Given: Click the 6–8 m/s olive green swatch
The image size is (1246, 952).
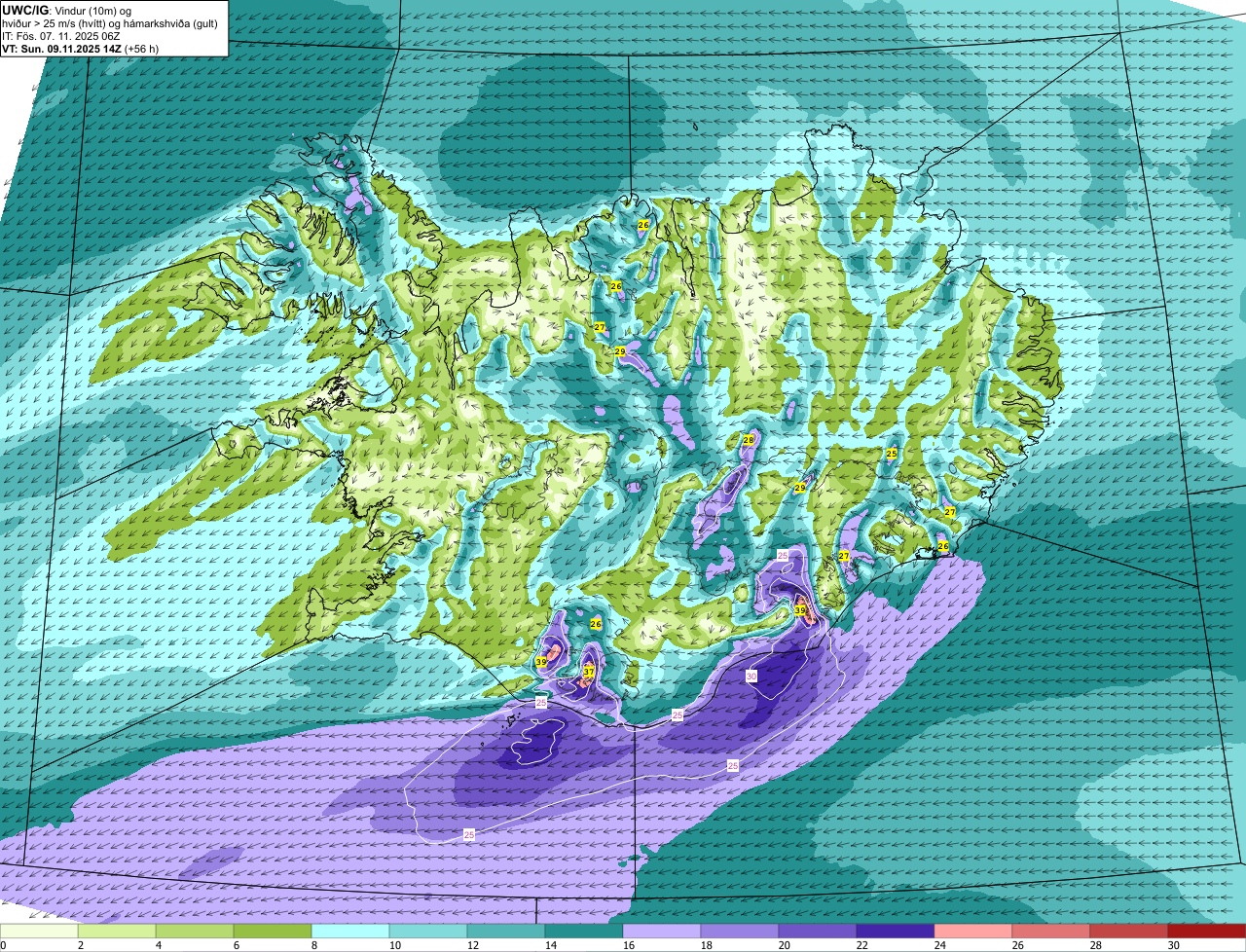Looking at the screenshot, I should click(x=273, y=932).
